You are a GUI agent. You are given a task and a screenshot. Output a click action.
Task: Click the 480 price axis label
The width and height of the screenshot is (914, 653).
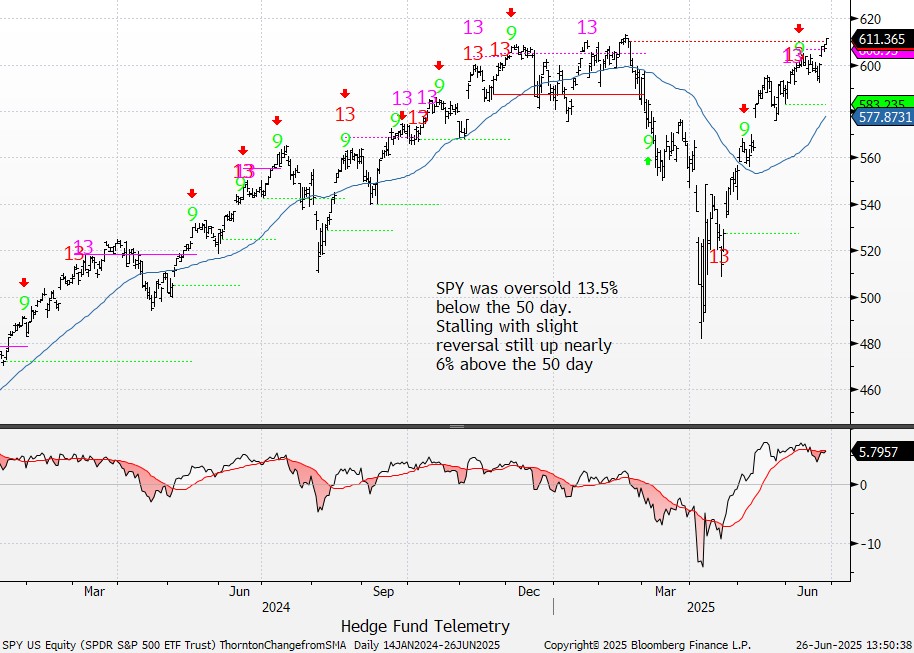[x=870, y=344]
